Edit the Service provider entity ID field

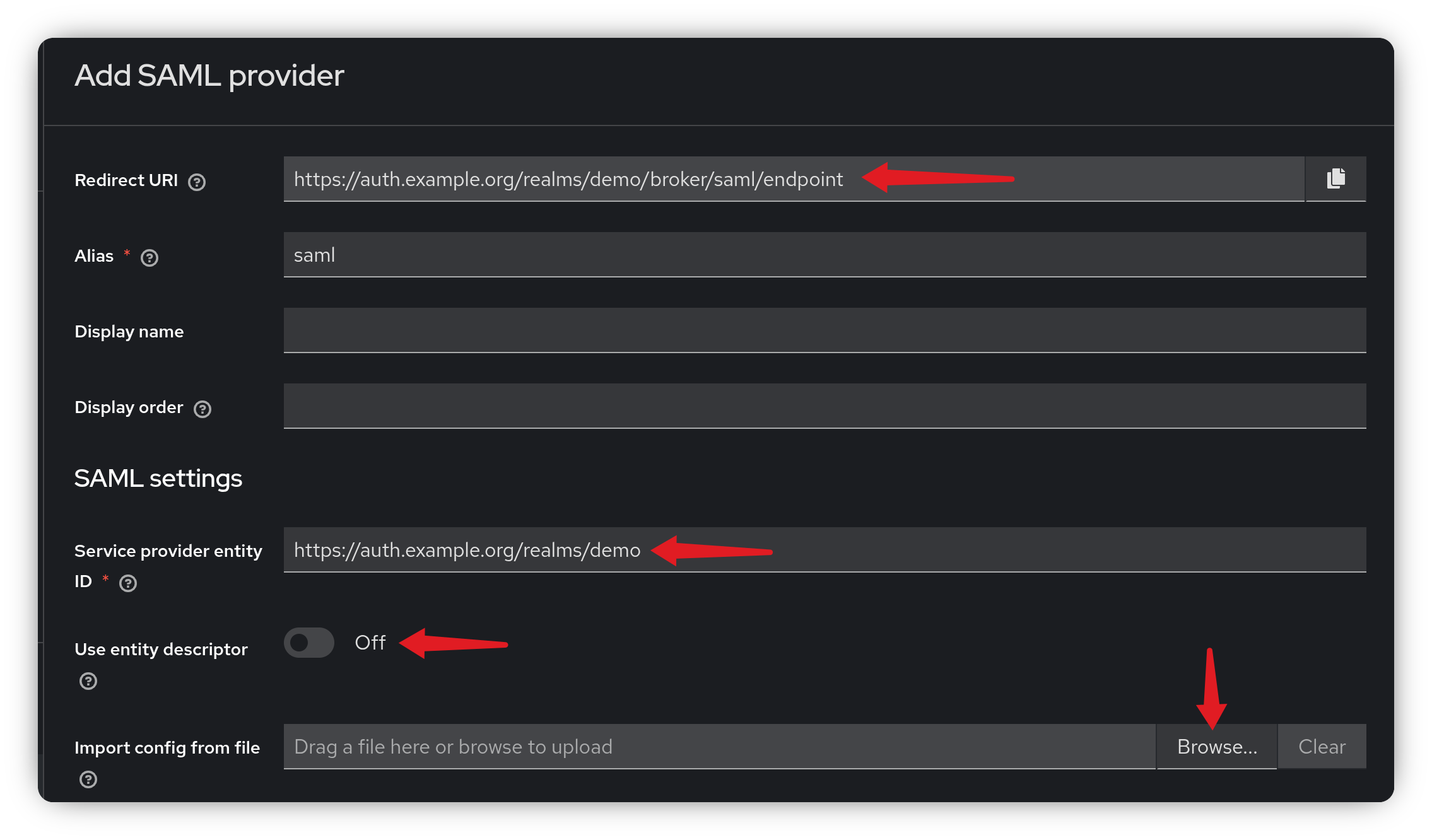[824, 550]
